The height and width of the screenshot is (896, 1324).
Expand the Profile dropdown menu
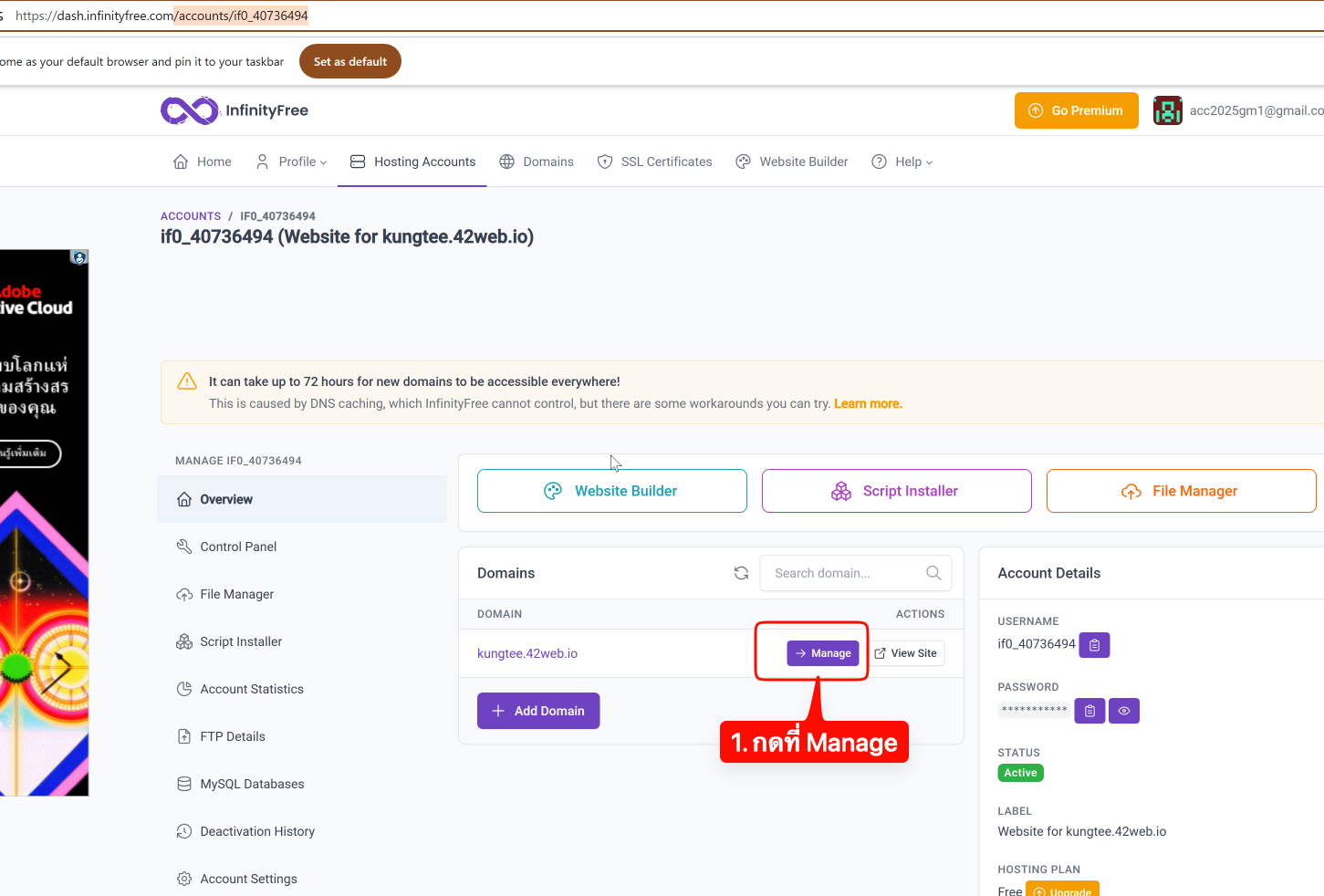pos(291,161)
